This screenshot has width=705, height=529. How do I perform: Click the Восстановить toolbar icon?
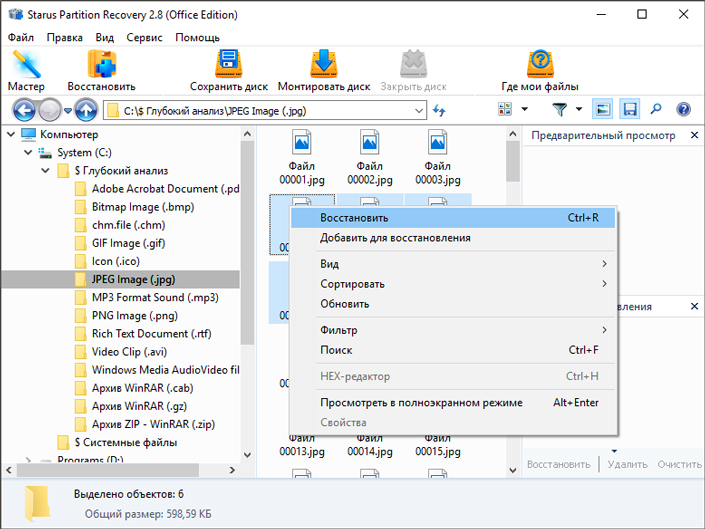pos(101,71)
